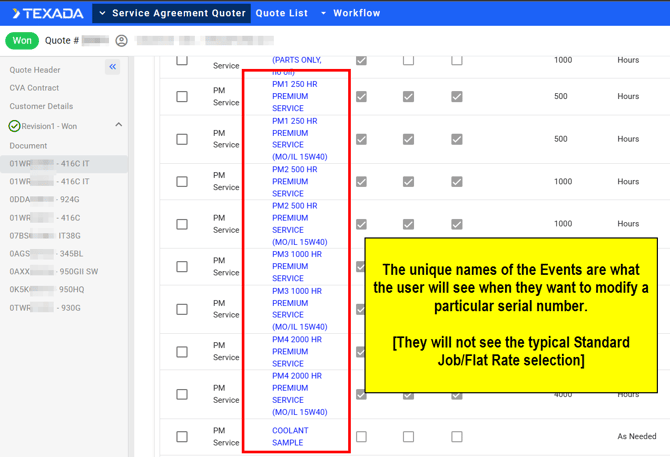Click the Won status button
Screen dimensions: 670x457
[22, 41]
